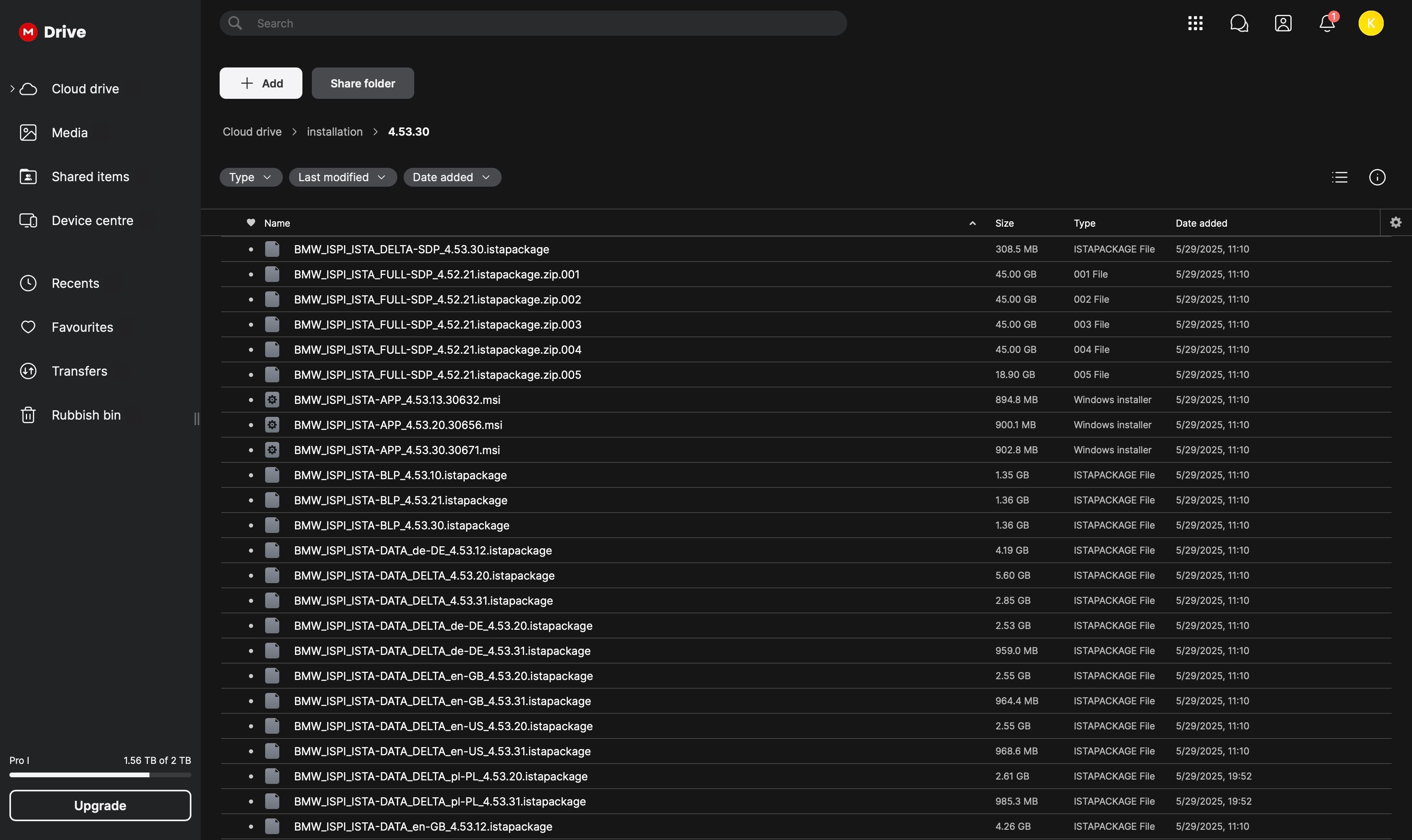Select BMW_ISPI_ISTA-DATA_de-DE_4.53.12.istapackage
This screenshot has height=840, width=1412.
tap(806, 550)
